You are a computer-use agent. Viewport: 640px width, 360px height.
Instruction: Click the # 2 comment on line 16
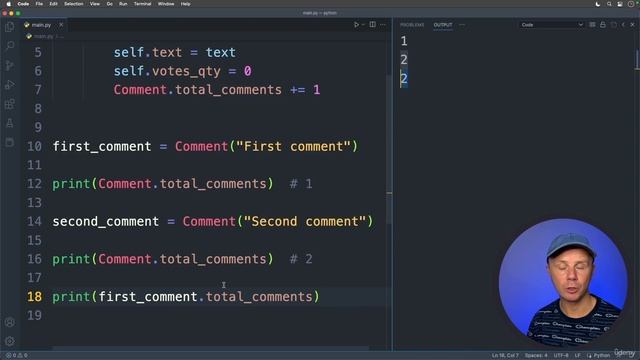click(301, 259)
